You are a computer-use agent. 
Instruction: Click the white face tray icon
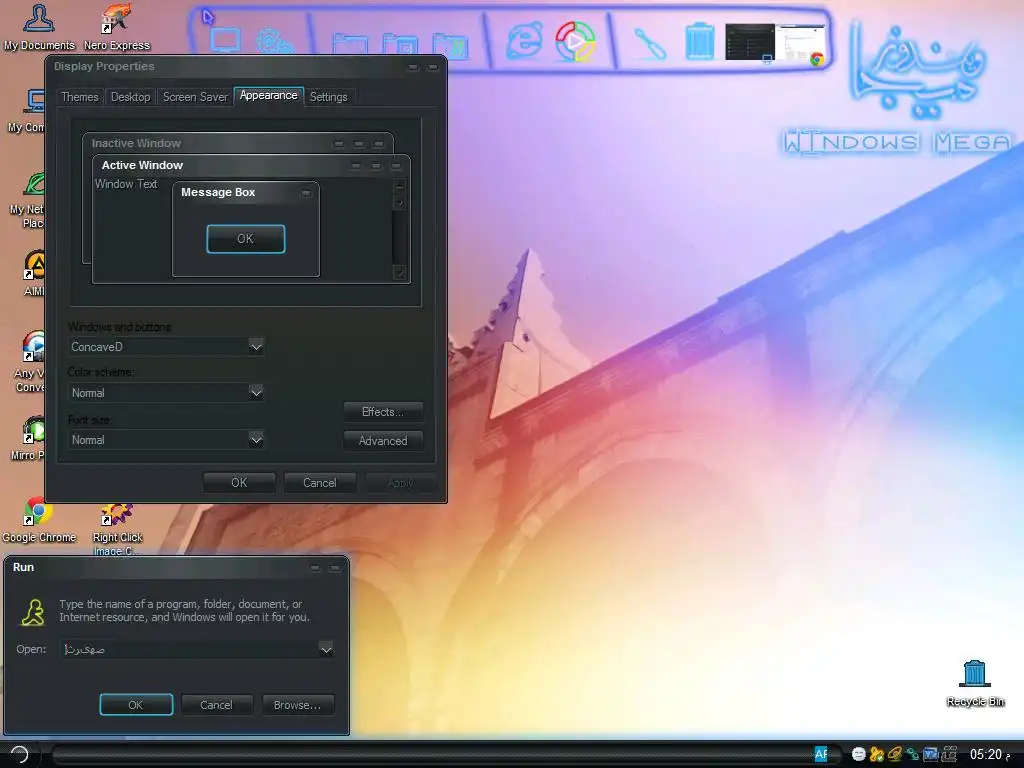point(859,754)
